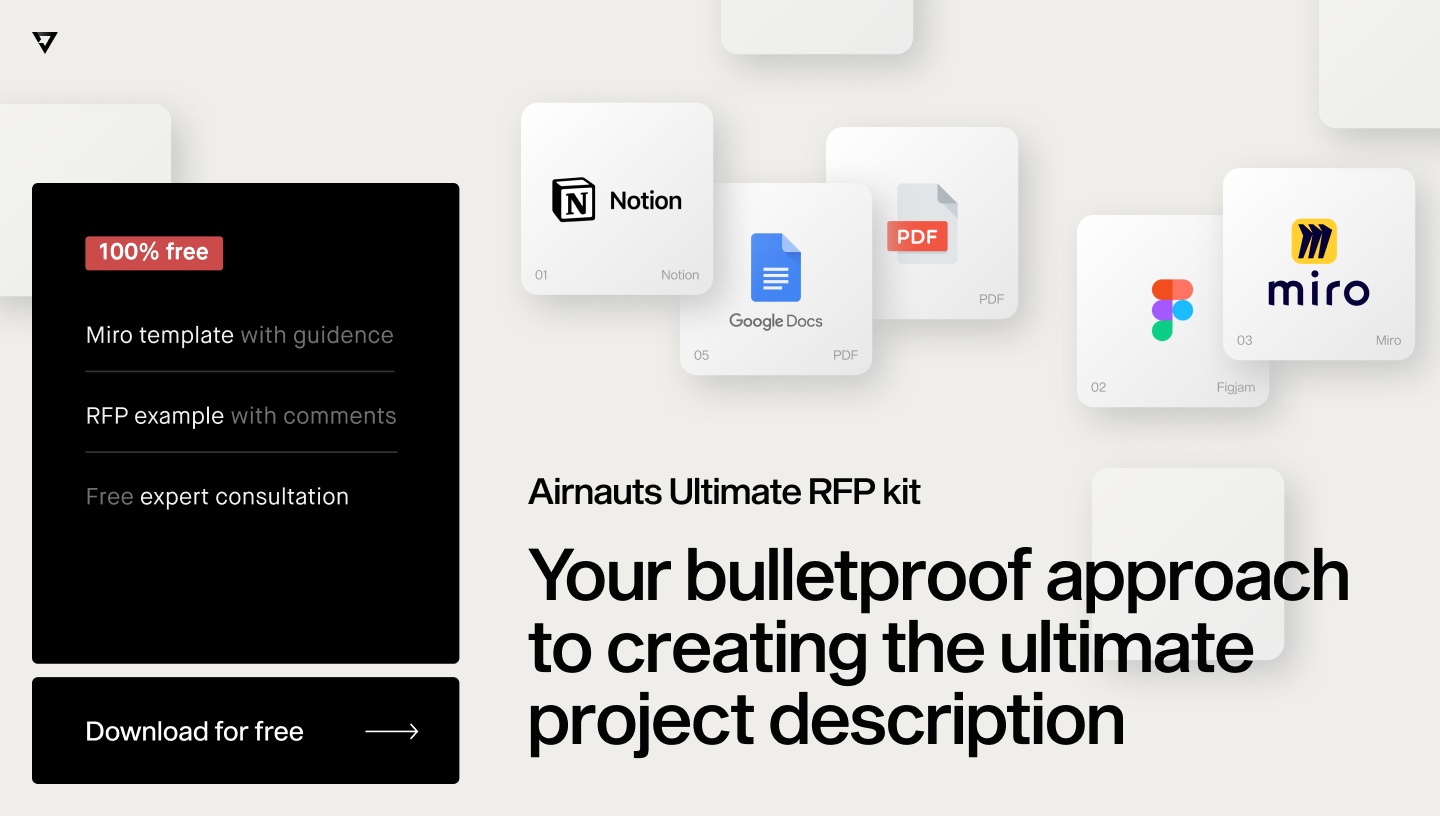The image size is (1440, 816).
Task: Select 'Miro template with guidence' list item
Action: click(240, 335)
